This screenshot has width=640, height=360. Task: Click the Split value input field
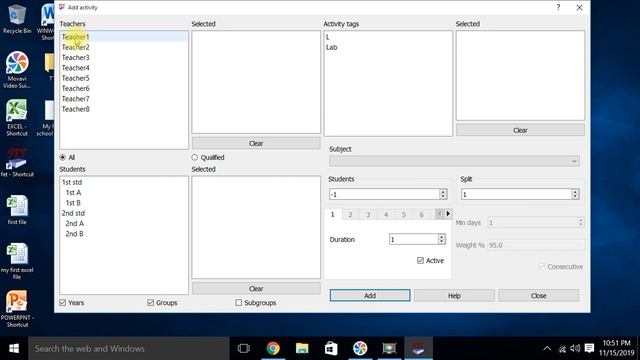(516, 194)
